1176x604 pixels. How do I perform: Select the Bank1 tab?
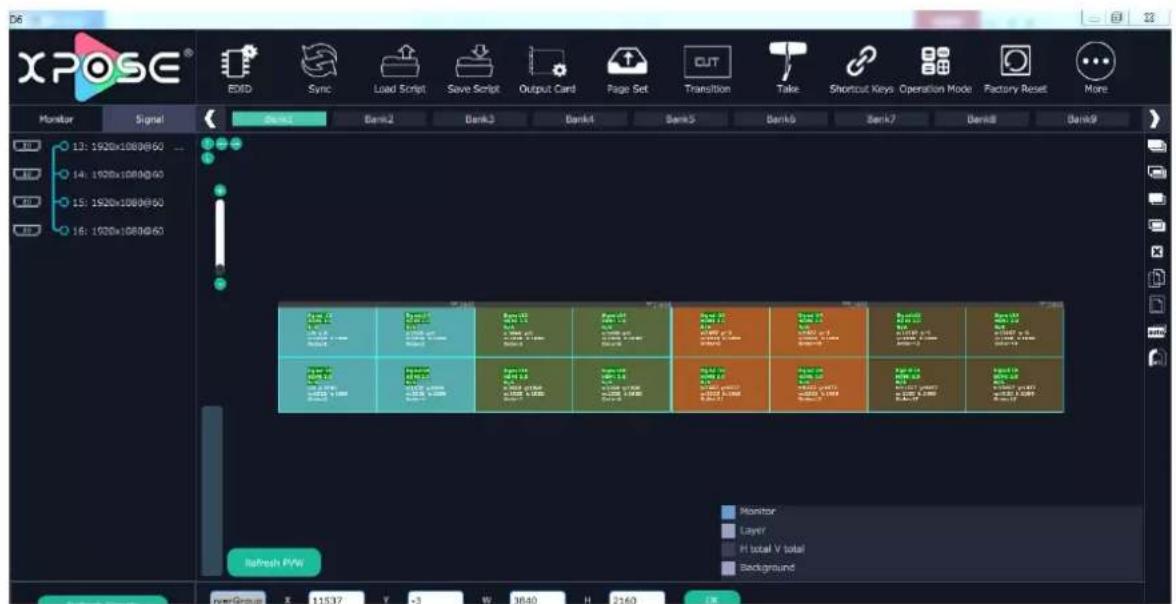280,119
